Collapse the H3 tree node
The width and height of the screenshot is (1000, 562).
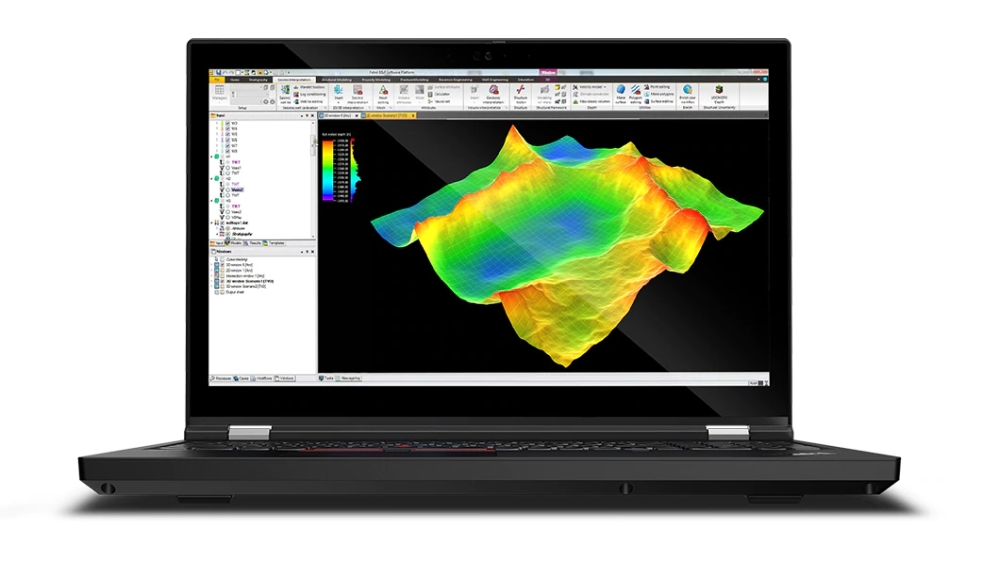(x=212, y=201)
